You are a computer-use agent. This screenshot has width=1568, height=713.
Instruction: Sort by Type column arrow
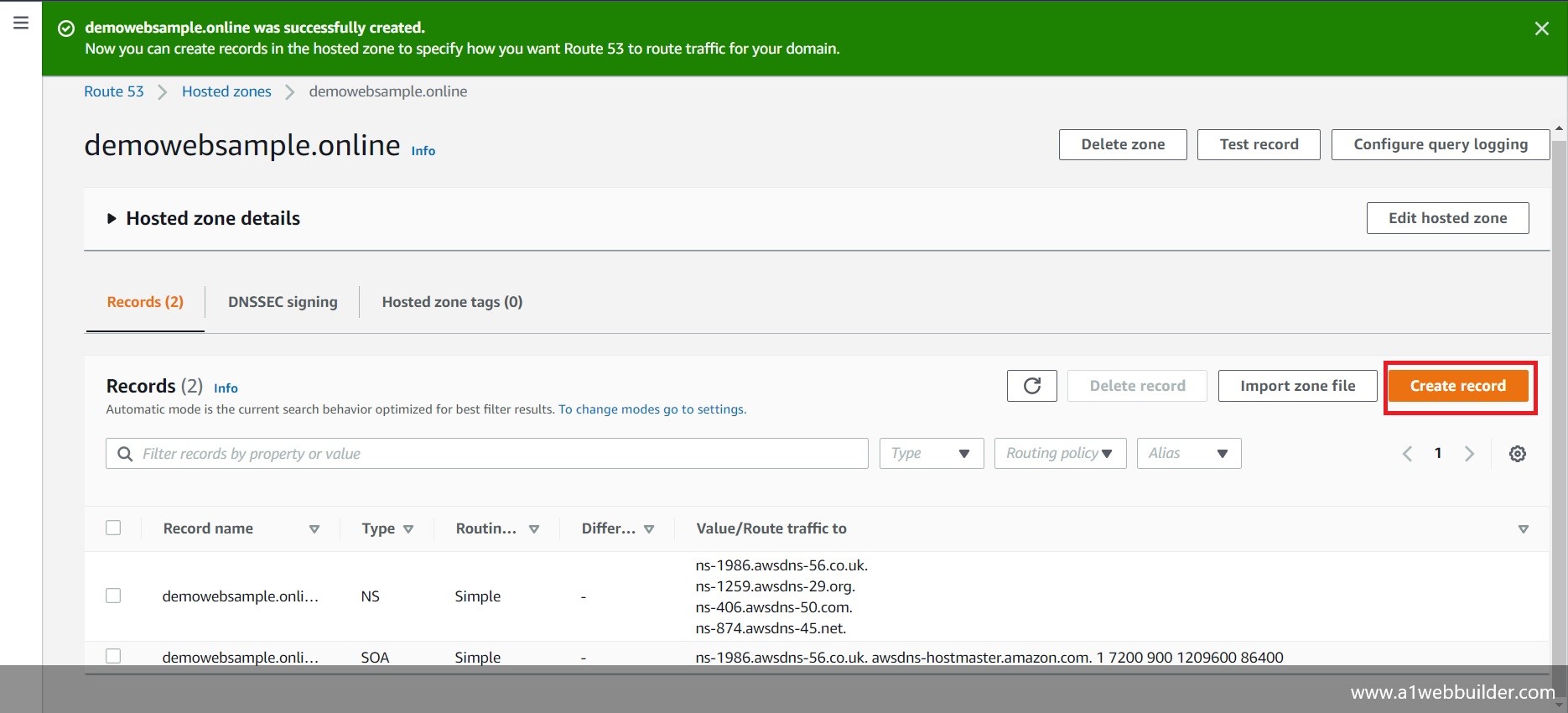[408, 529]
